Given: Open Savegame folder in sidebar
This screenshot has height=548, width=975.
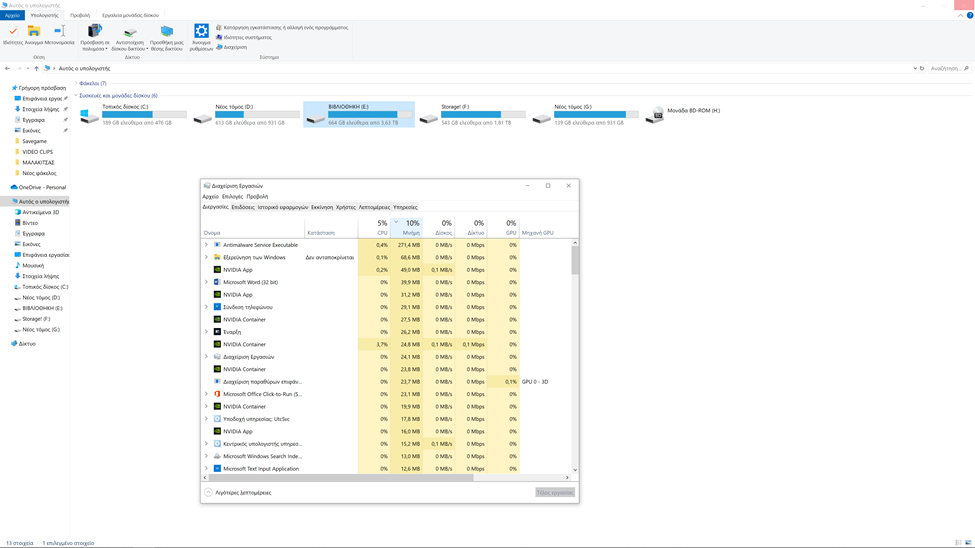Looking at the screenshot, I should pos(34,141).
